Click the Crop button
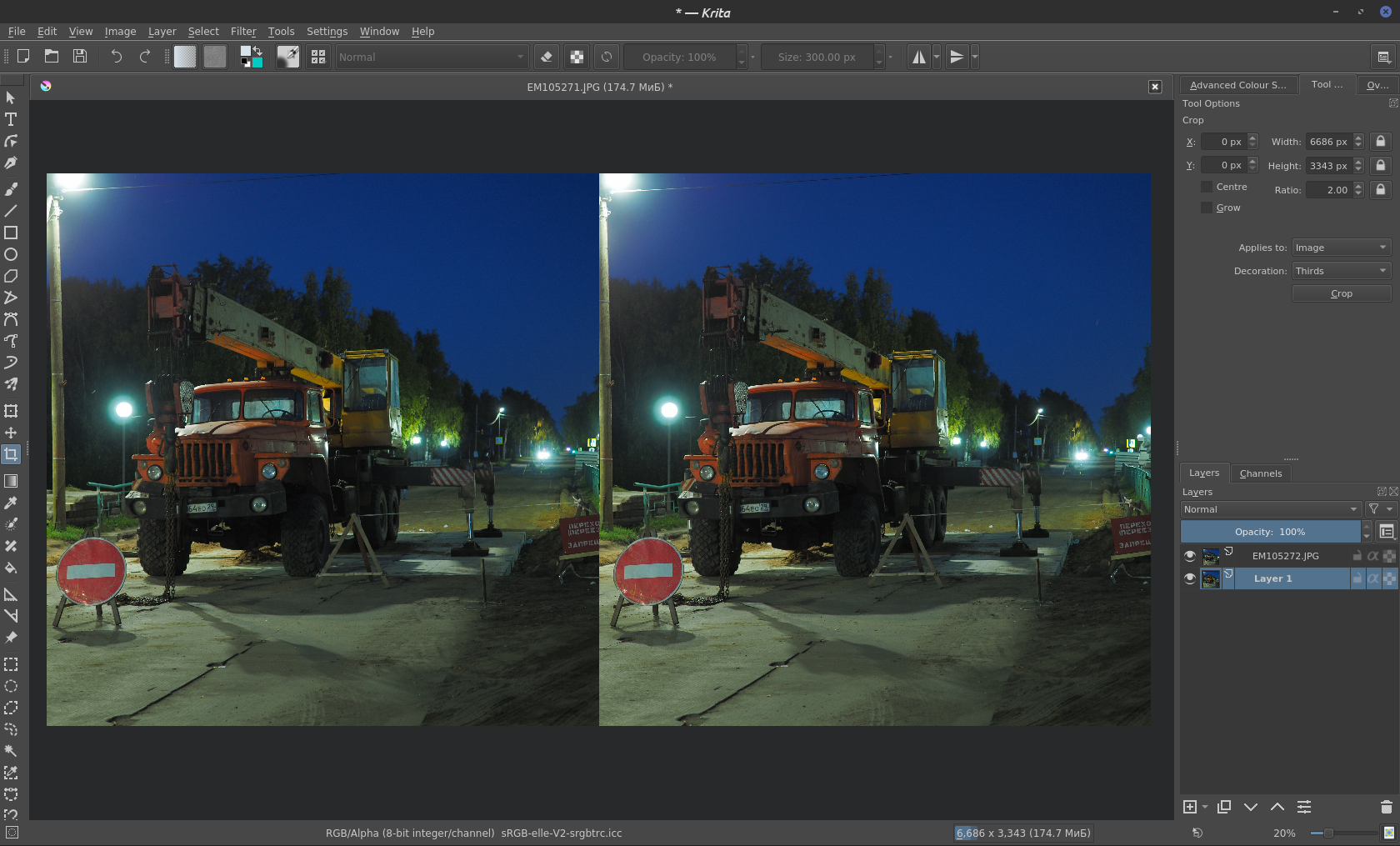The image size is (1400, 846). [1342, 293]
